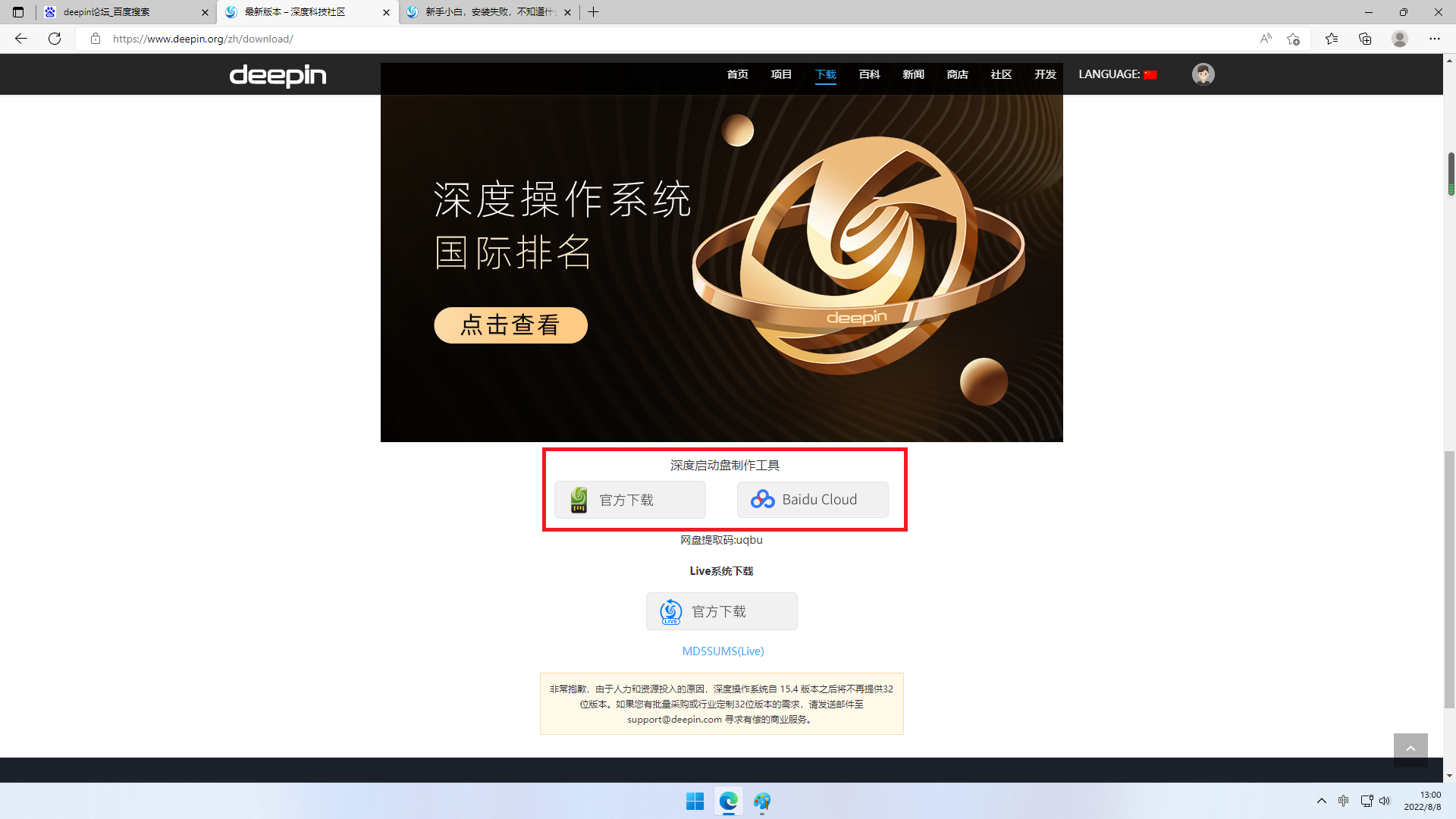Open the Collections icon in toolbar
This screenshot has height=819, width=1456.
tap(1365, 39)
